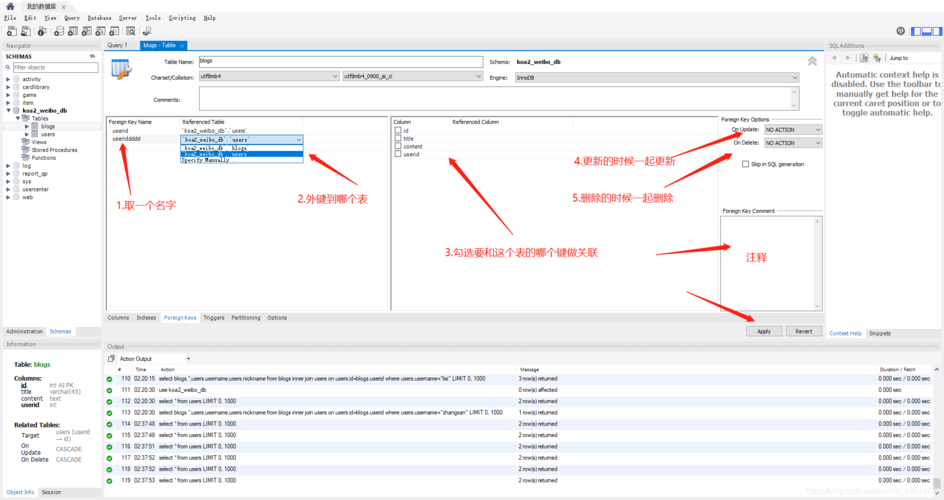
Task: Toggle the left sidebar panel visibility
Action: point(916,31)
